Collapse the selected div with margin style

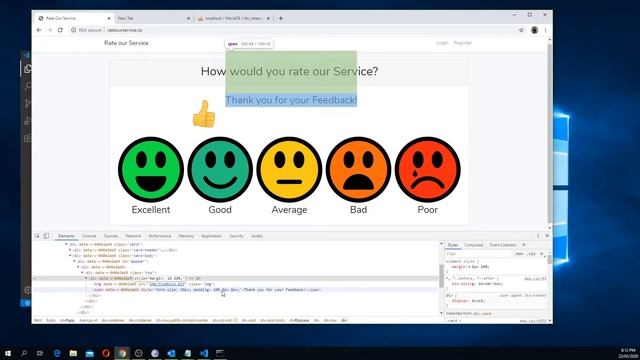86,278
